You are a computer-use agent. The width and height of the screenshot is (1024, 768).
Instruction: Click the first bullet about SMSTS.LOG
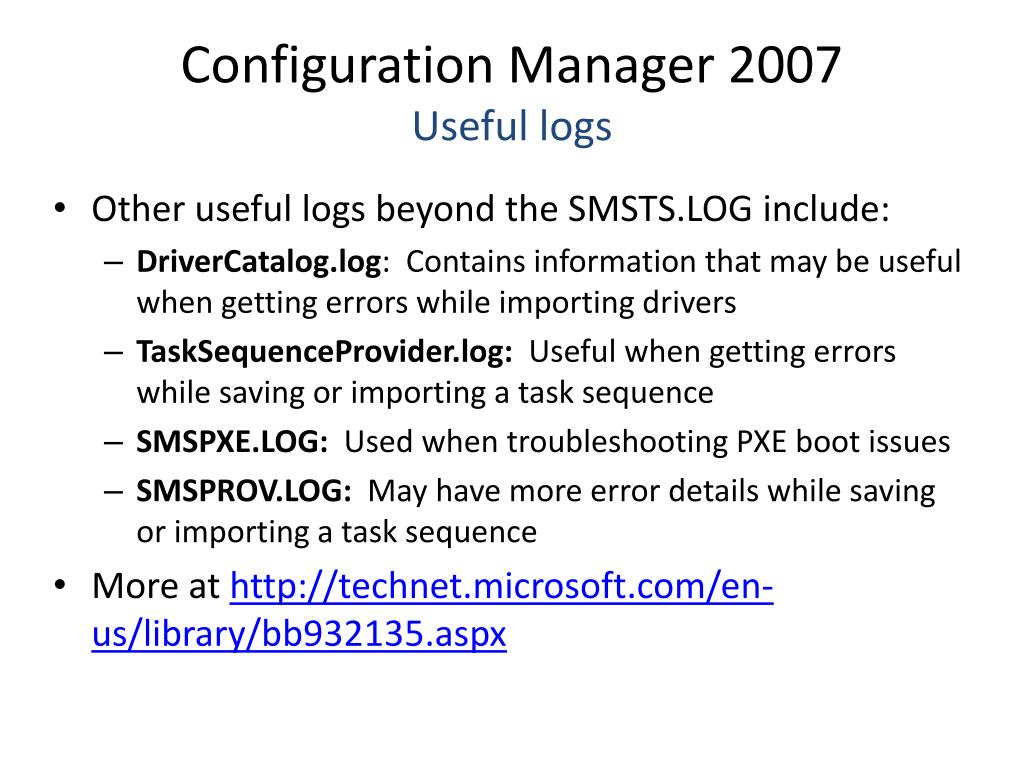click(x=490, y=210)
